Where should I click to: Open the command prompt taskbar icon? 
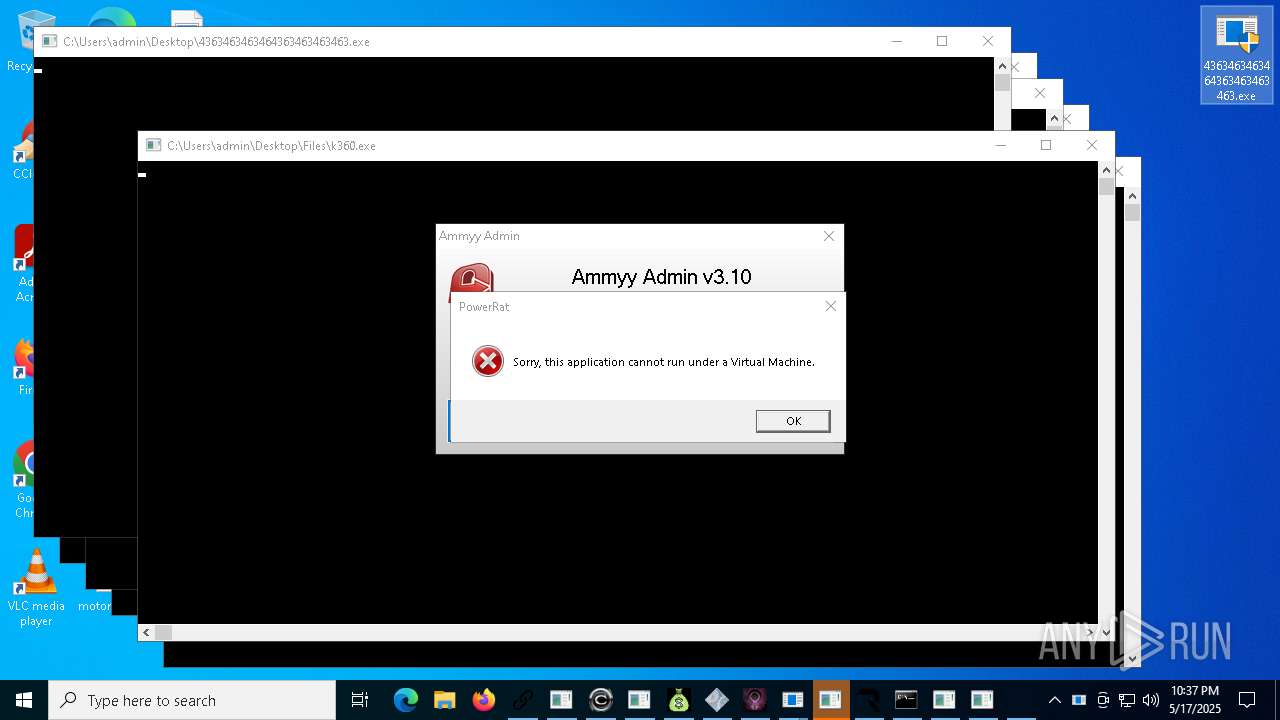tap(906, 700)
